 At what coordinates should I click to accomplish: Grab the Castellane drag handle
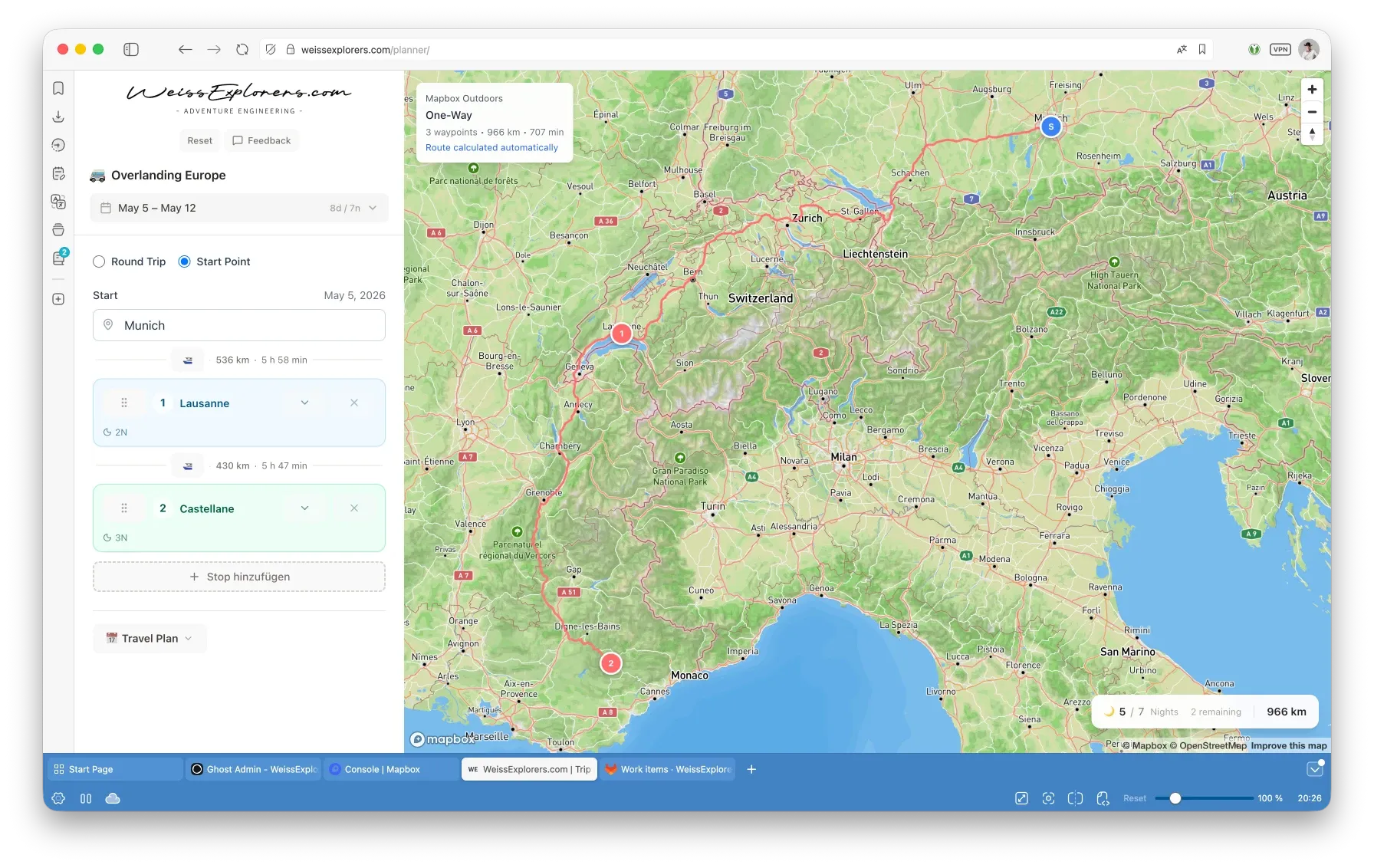tap(124, 508)
